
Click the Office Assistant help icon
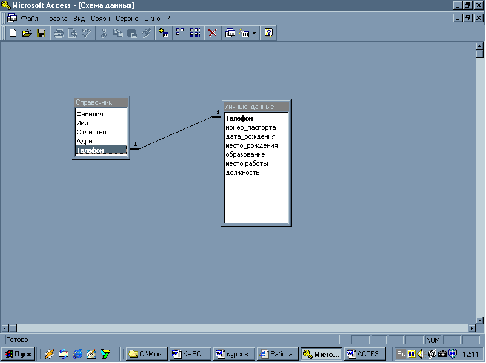click(269, 33)
